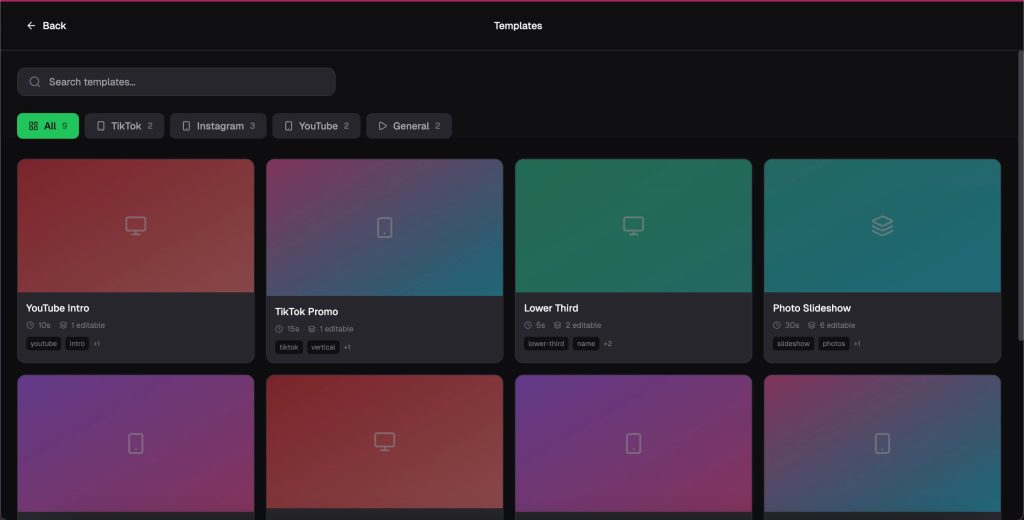This screenshot has height=520, width=1024.
Task: Open the Photo Slideshow template thumbnail
Action: [882, 225]
